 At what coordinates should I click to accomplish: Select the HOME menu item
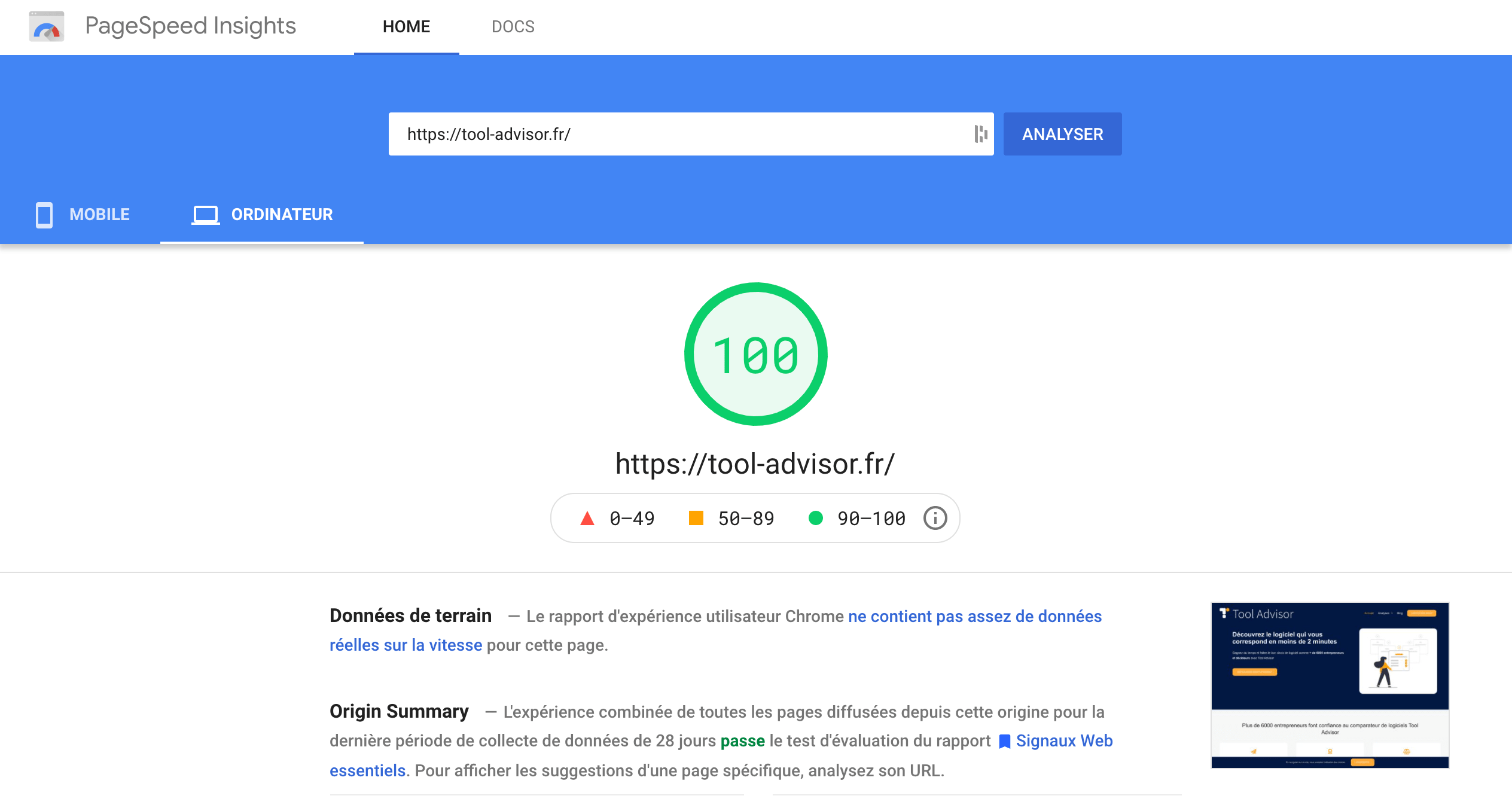point(406,26)
